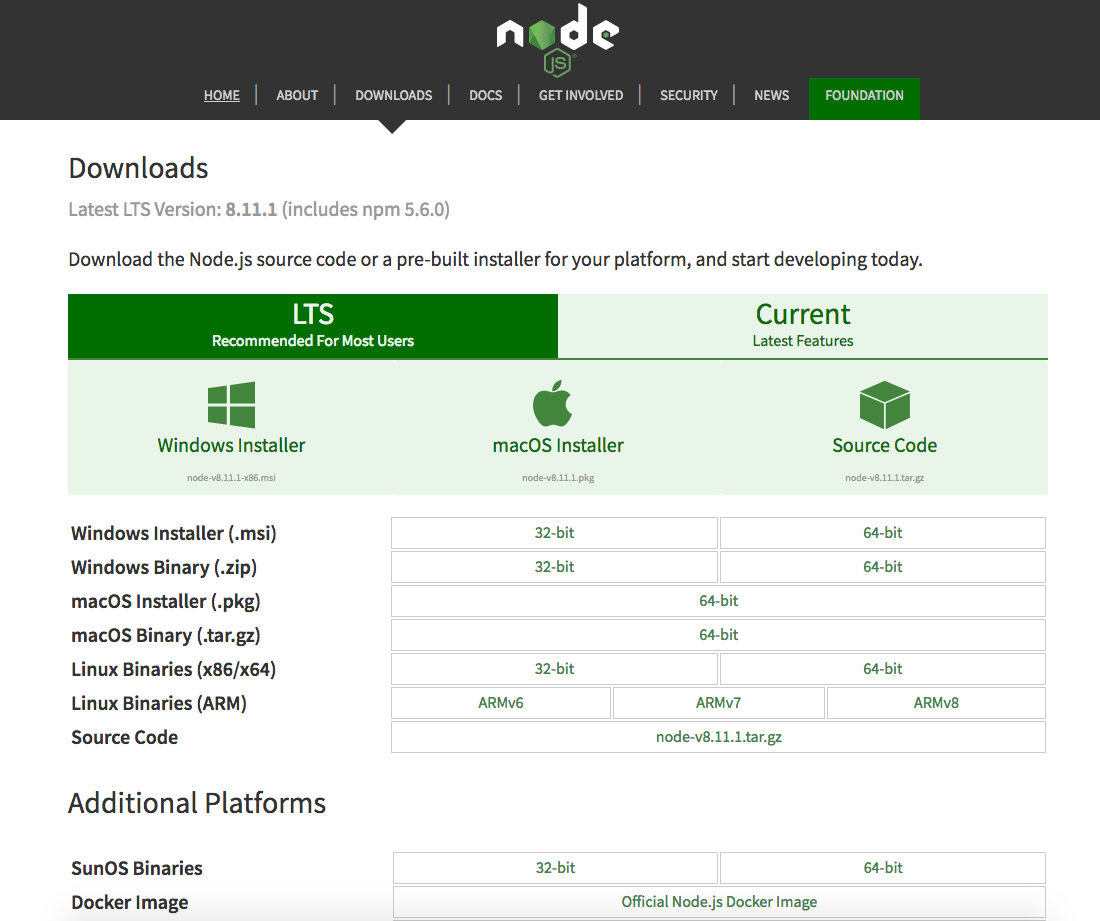Click the Windows logo icon

232,405
